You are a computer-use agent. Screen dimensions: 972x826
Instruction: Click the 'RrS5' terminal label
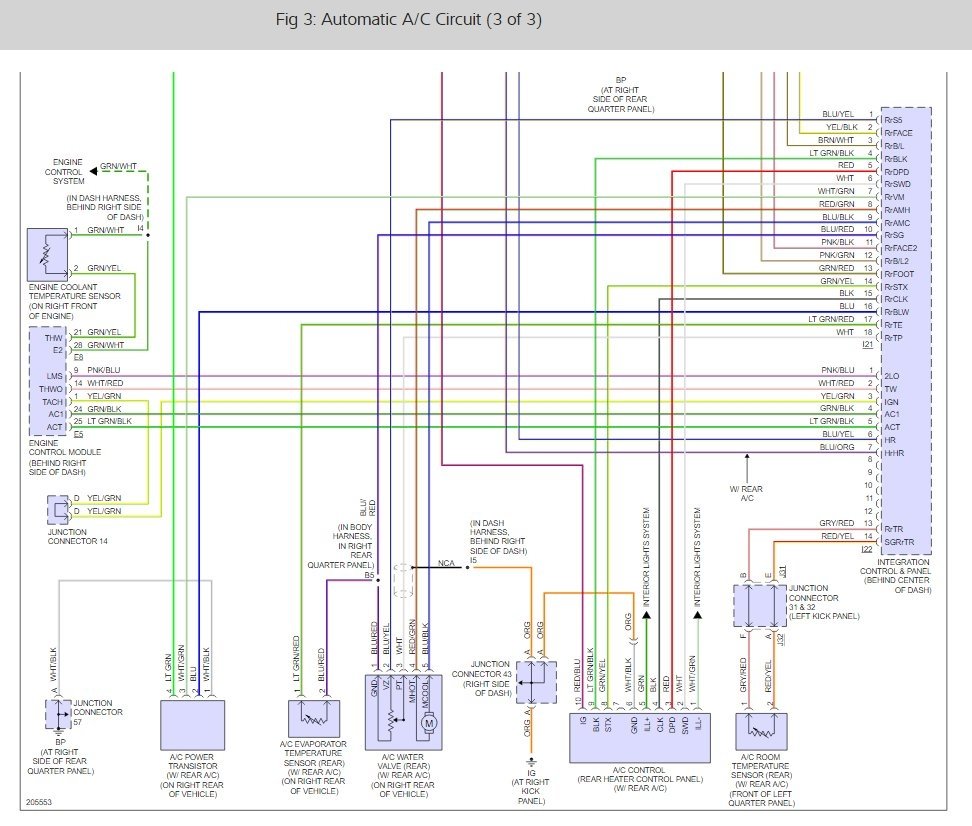tap(893, 120)
